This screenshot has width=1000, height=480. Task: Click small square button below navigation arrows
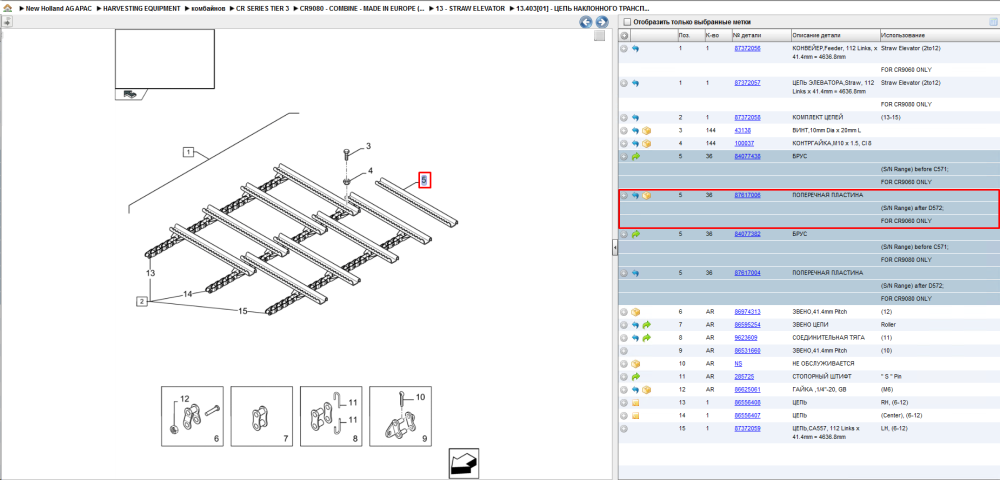point(599,36)
